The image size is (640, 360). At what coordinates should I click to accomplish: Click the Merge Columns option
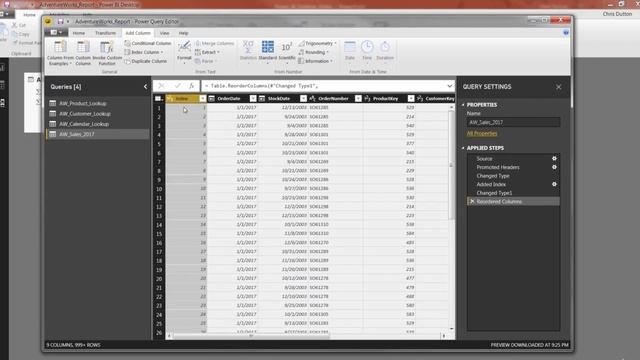click(x=215, y=43)
